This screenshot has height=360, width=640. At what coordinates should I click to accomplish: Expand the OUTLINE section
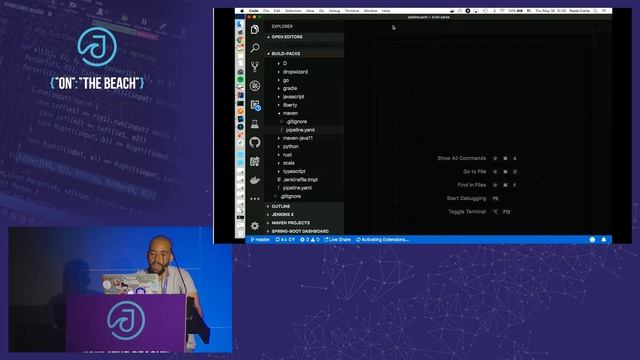(x=305, y=206)
